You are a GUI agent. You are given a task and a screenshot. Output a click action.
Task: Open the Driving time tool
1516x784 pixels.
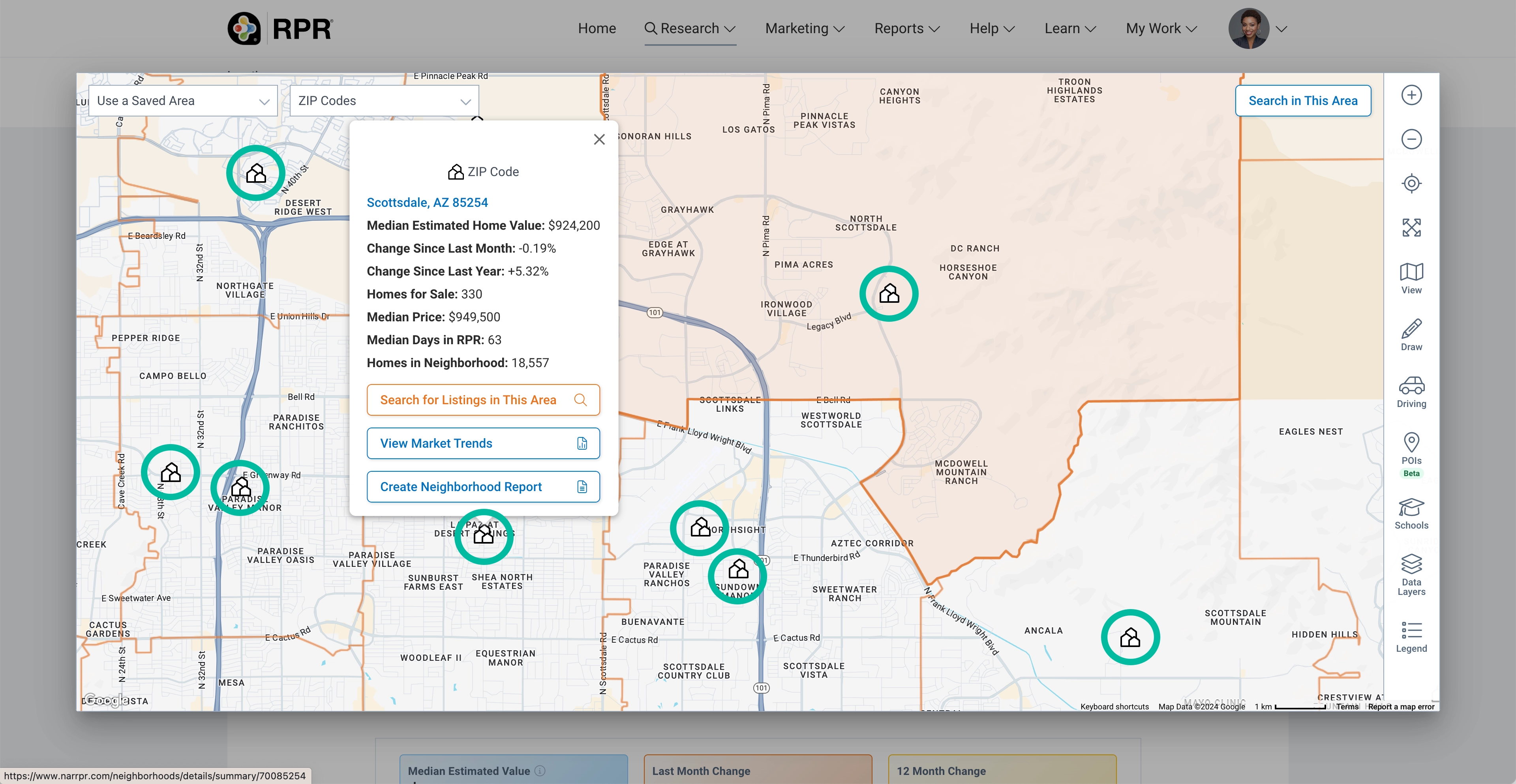coord(1411,392)
